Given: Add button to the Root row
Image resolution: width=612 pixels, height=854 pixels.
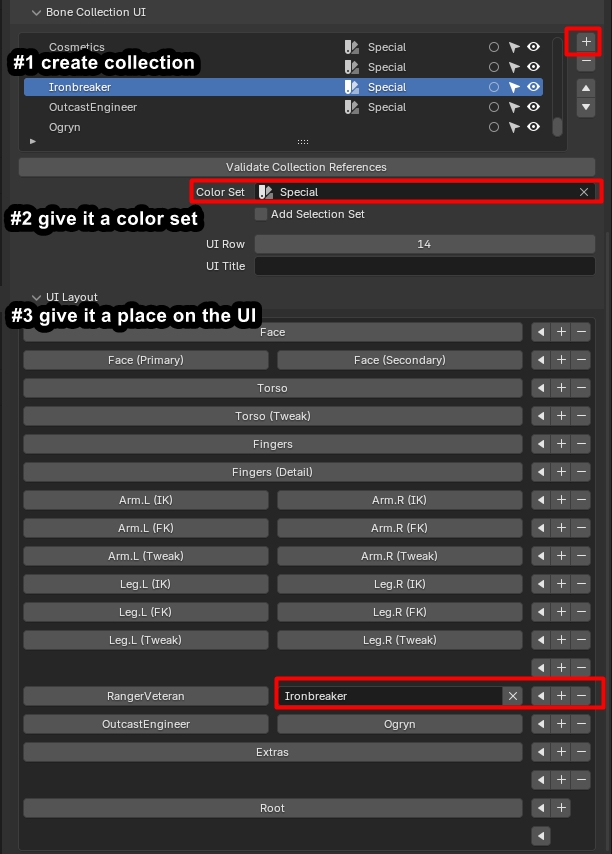Looking at the screenshot, I should [561, 808].
